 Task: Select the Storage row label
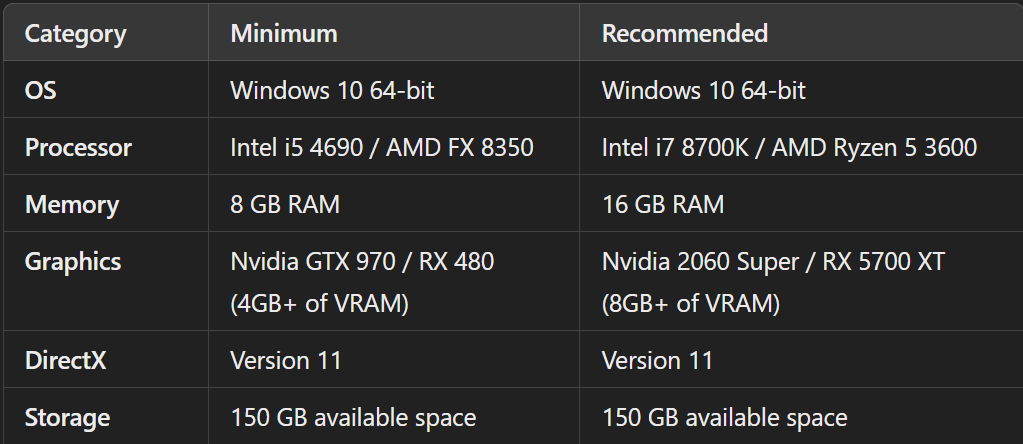point(67,417)
